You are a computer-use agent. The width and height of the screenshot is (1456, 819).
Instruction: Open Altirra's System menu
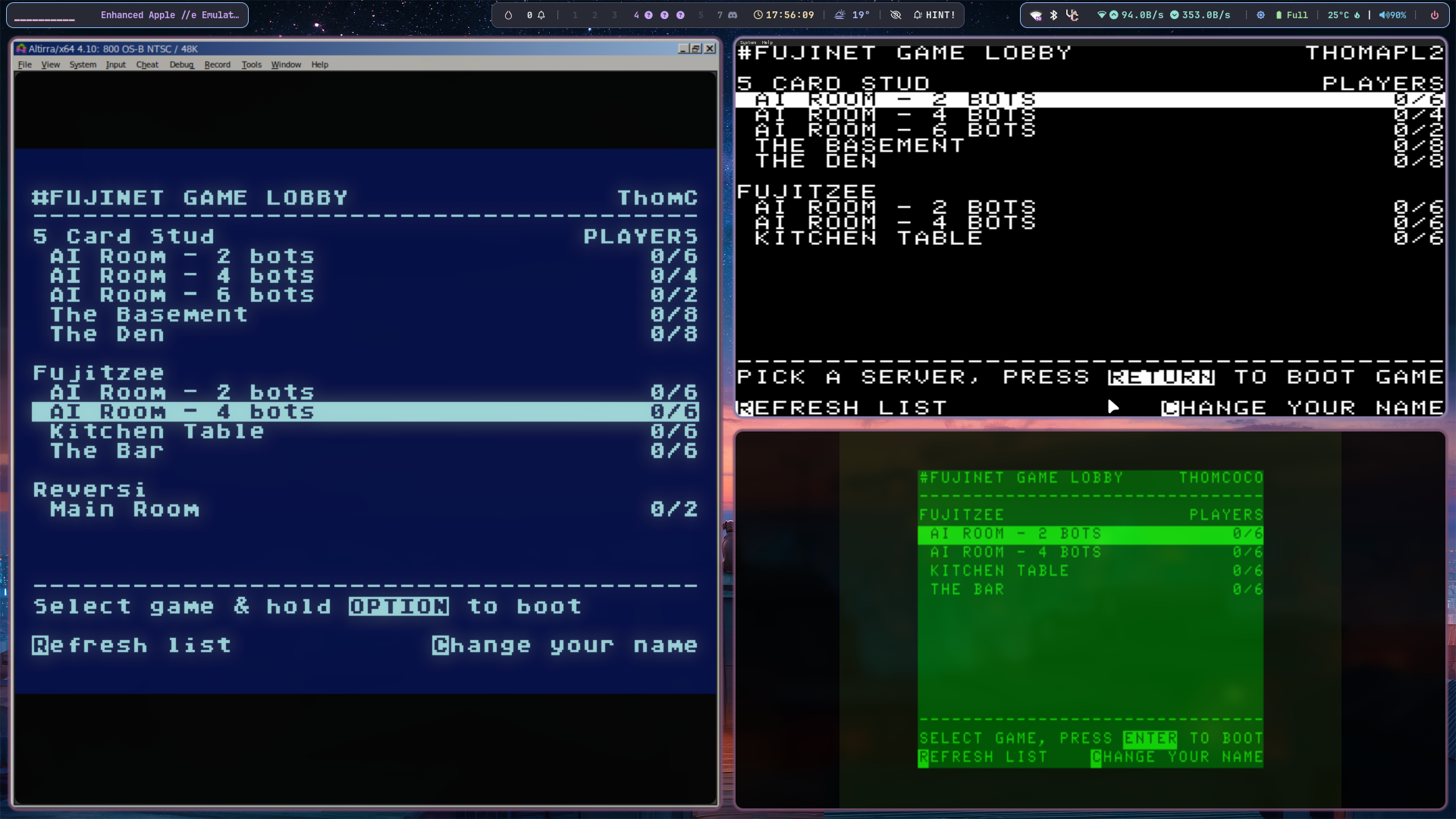click(83, 64)
